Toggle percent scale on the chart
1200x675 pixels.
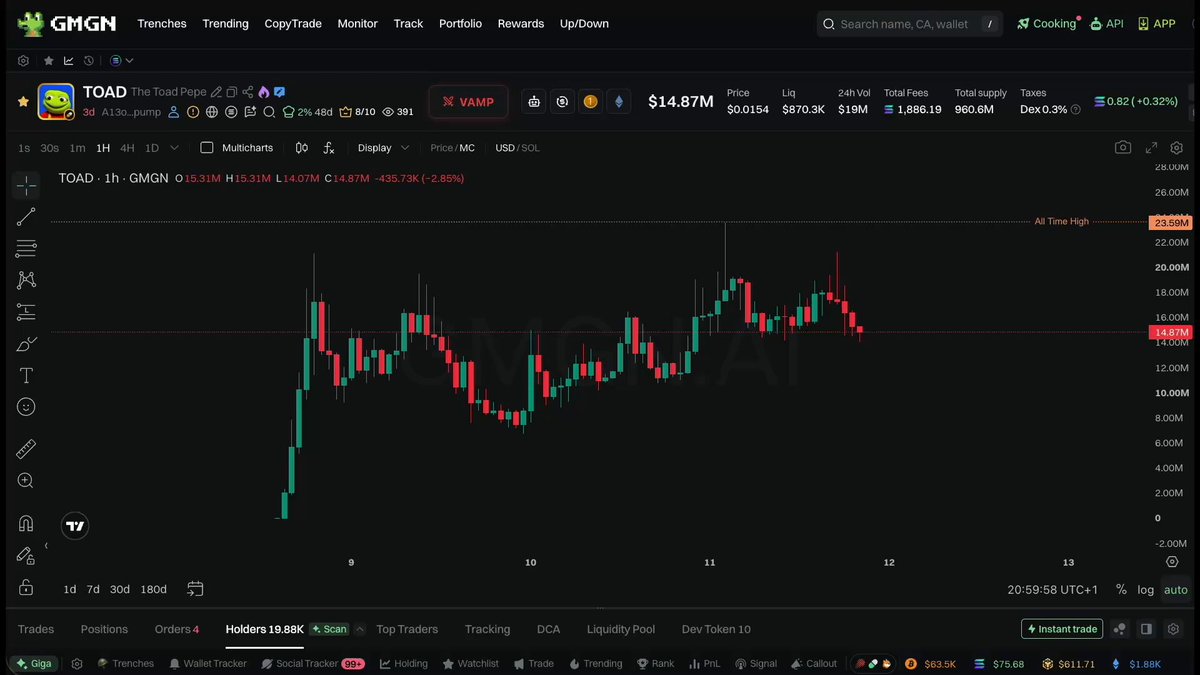coord(1121,590)
